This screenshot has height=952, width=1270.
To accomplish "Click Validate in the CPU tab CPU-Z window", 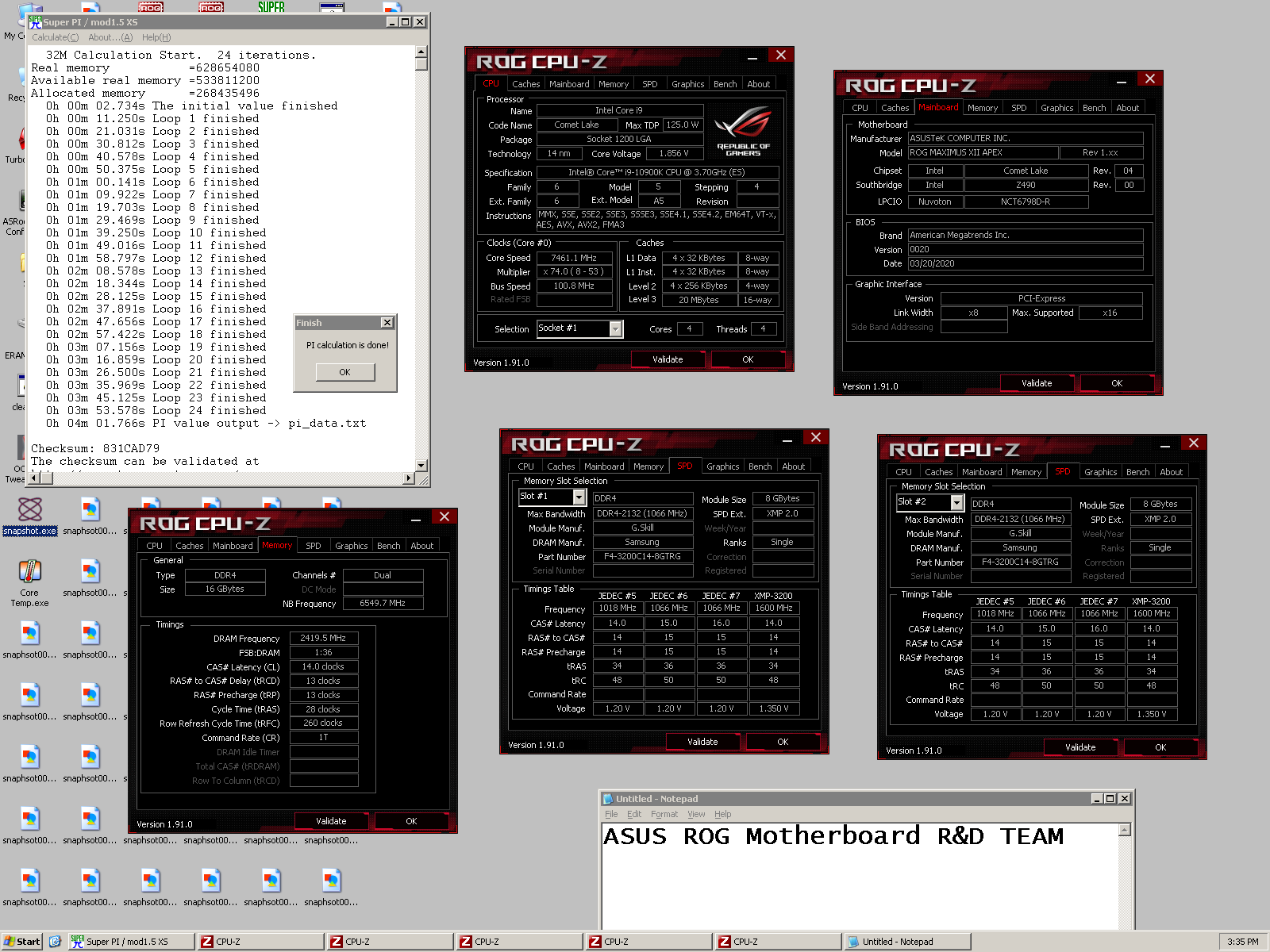I will point(668,359).
